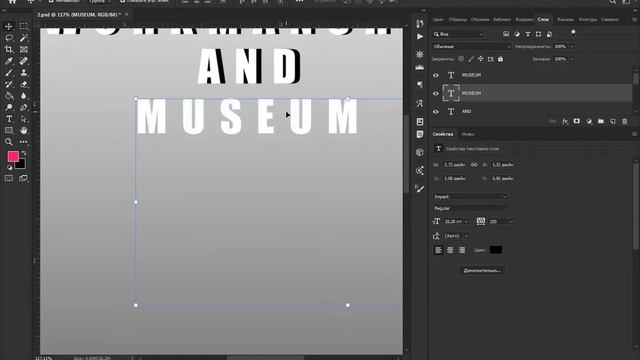The width and height of the screenshot is (640, 360).
Task: Open the Impact font family dropdown
Action: (x=470, y=197)
